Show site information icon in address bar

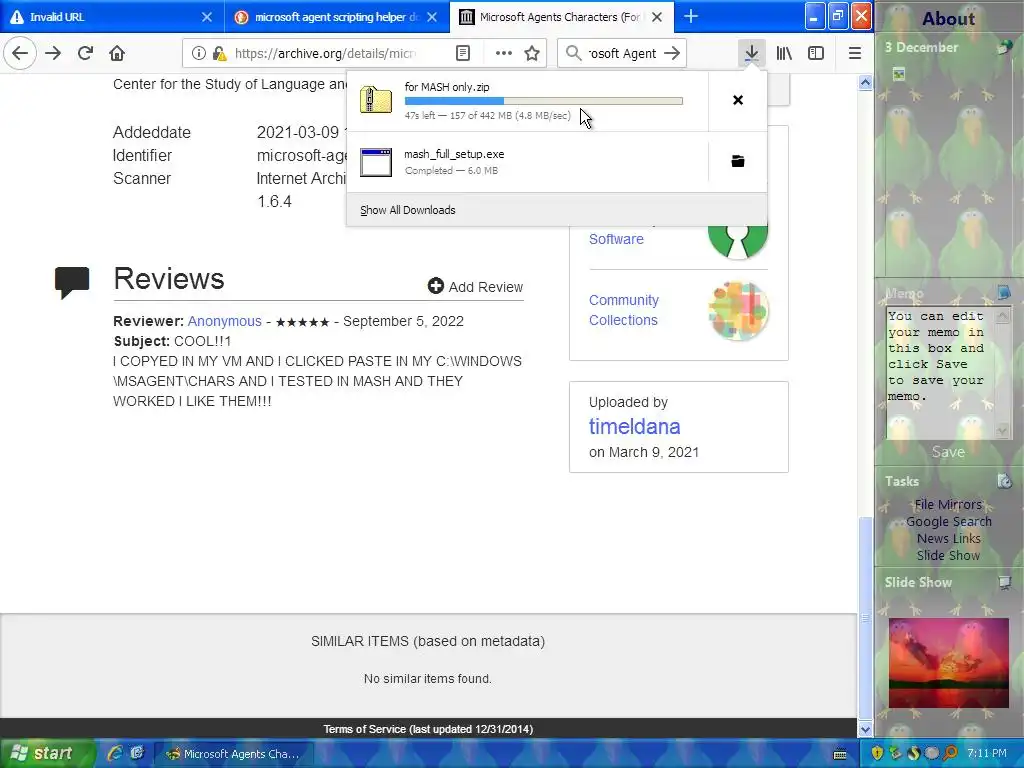(199, 54)
